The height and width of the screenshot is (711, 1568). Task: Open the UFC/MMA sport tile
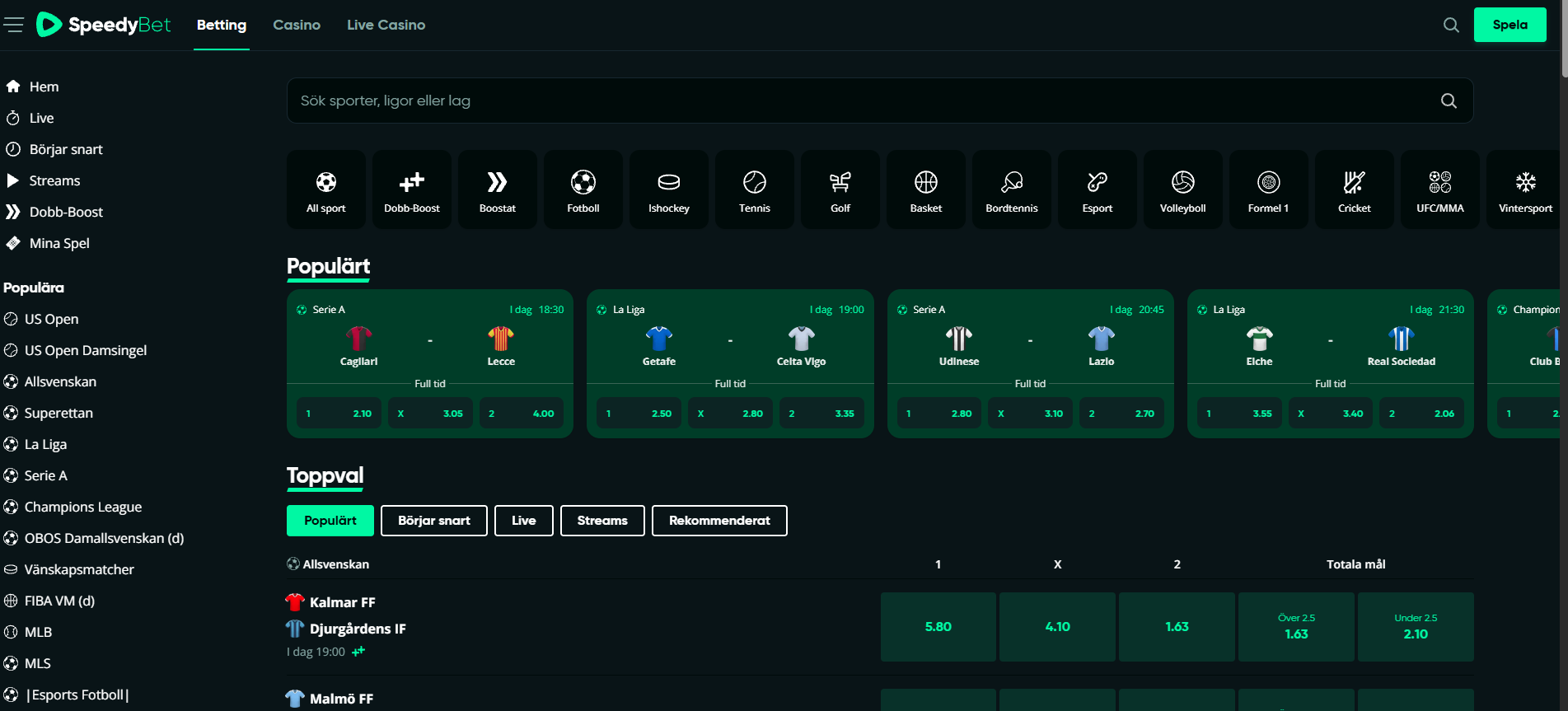click(1440, 189)
